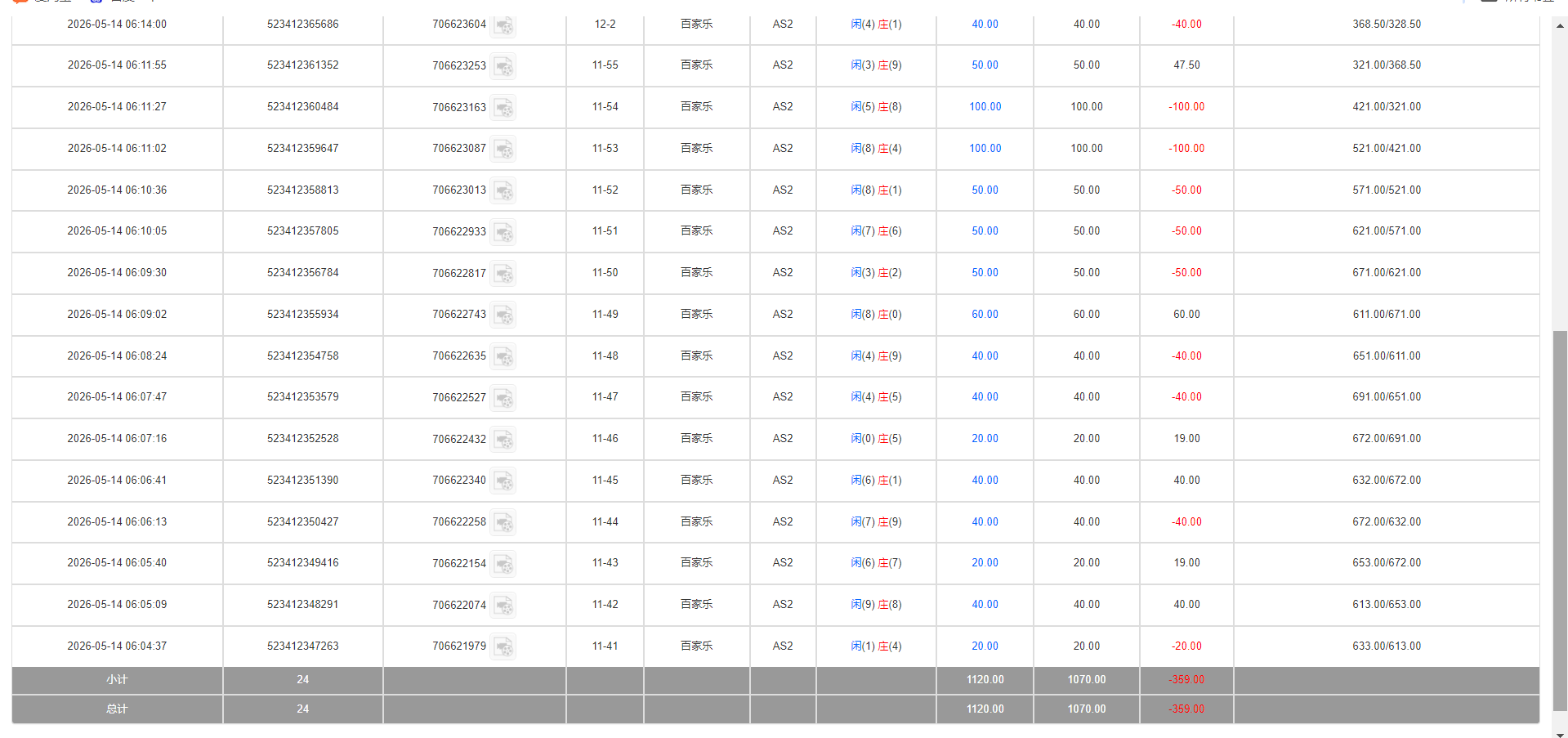Click result 闲(1) 庄(4) in row 11-41
This screenshot has height=738, width=1568.
pyautogui.click(x=876, y=646)
